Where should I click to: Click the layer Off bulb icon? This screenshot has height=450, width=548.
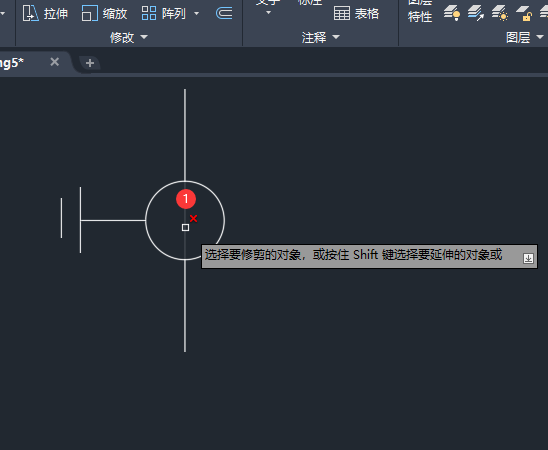[x=452, y=14]
